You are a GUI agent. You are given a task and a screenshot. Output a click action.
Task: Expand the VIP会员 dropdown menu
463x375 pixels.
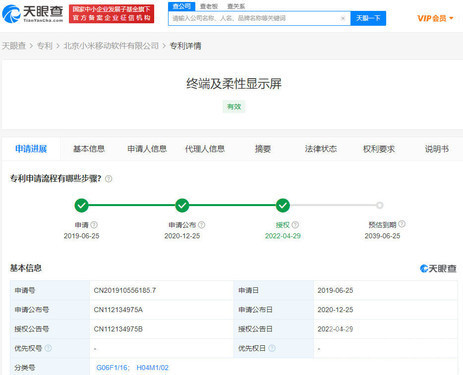tap(435, 18)
